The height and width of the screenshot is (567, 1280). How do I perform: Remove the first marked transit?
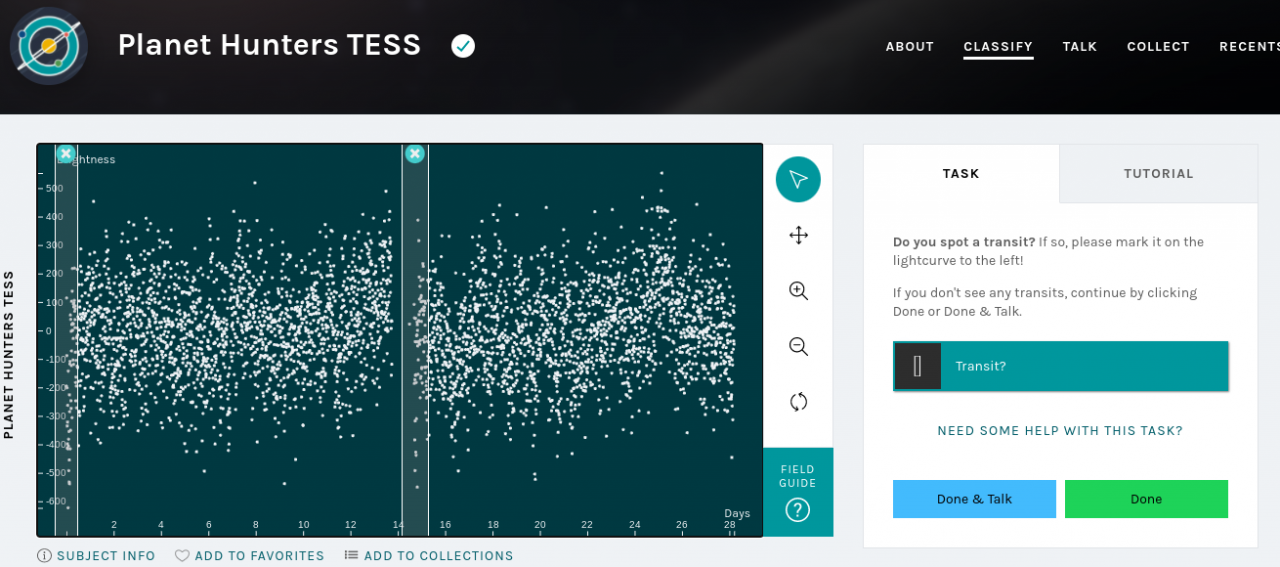[66, 153]
